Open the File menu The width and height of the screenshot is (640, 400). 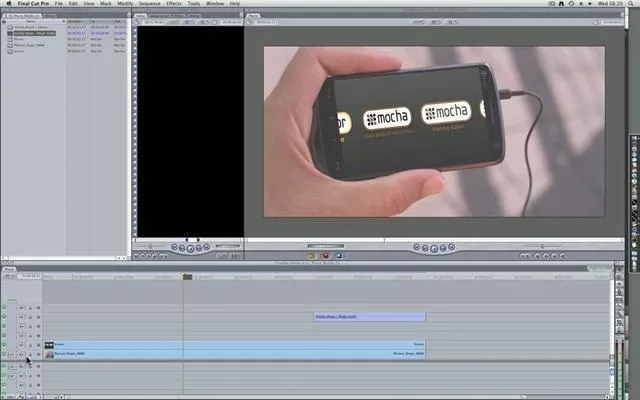(59, 3)
